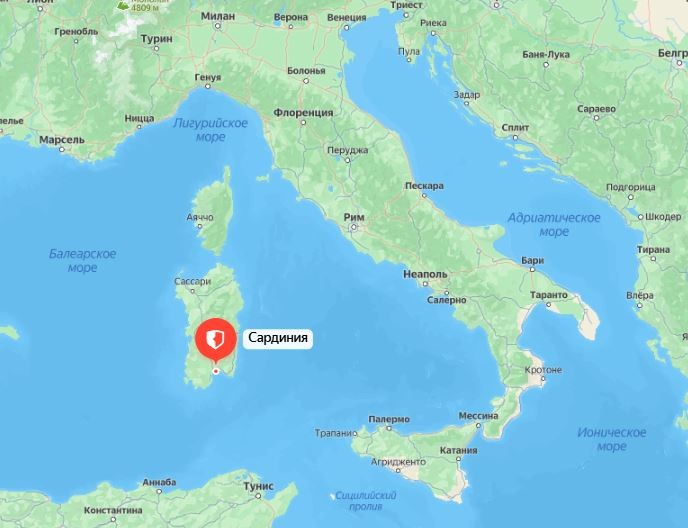
Task: Select the Балеарское море sea label
Action: (x=82, y=260)
